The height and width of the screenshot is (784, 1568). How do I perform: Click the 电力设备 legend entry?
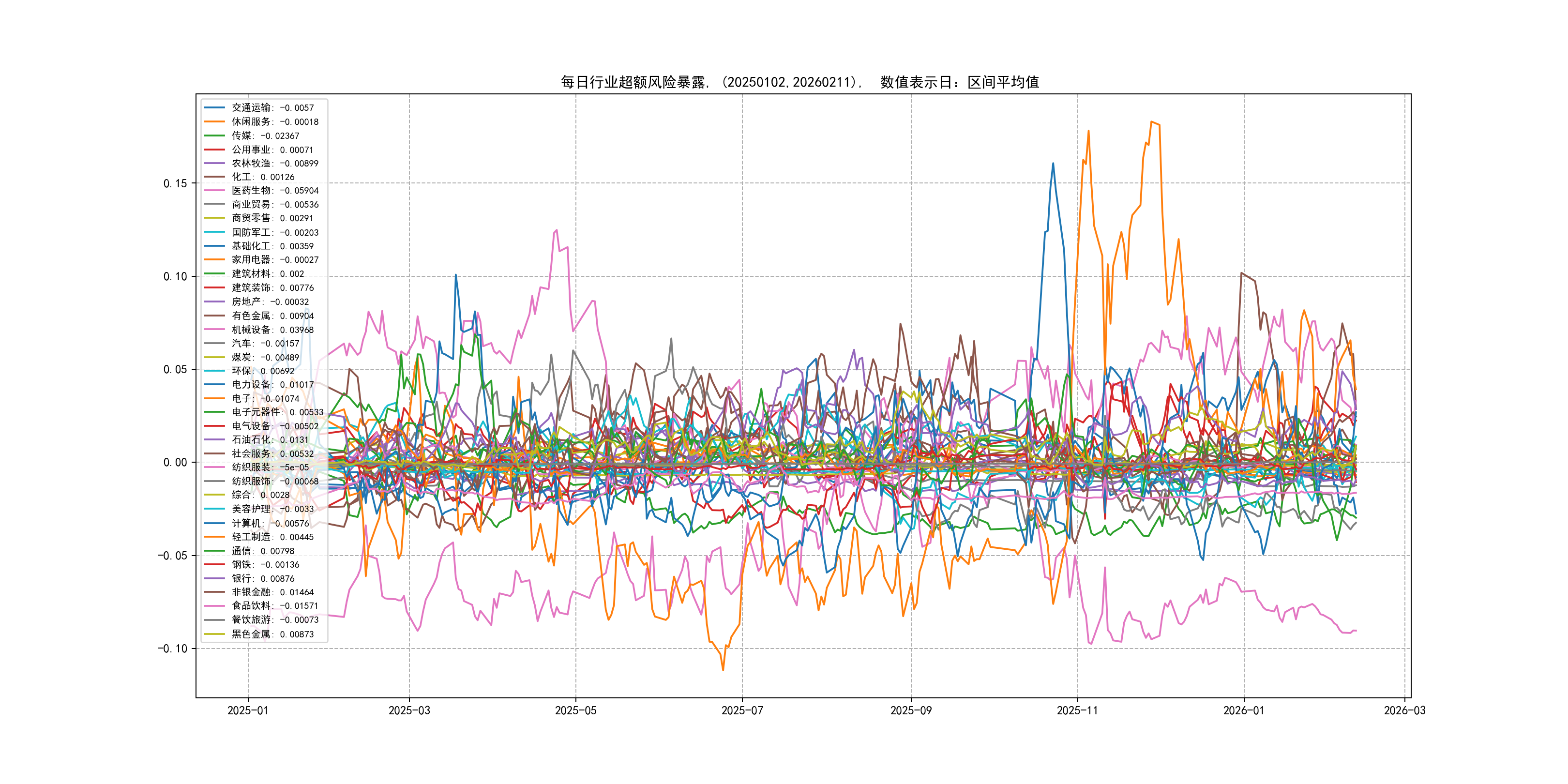point(272,385)
